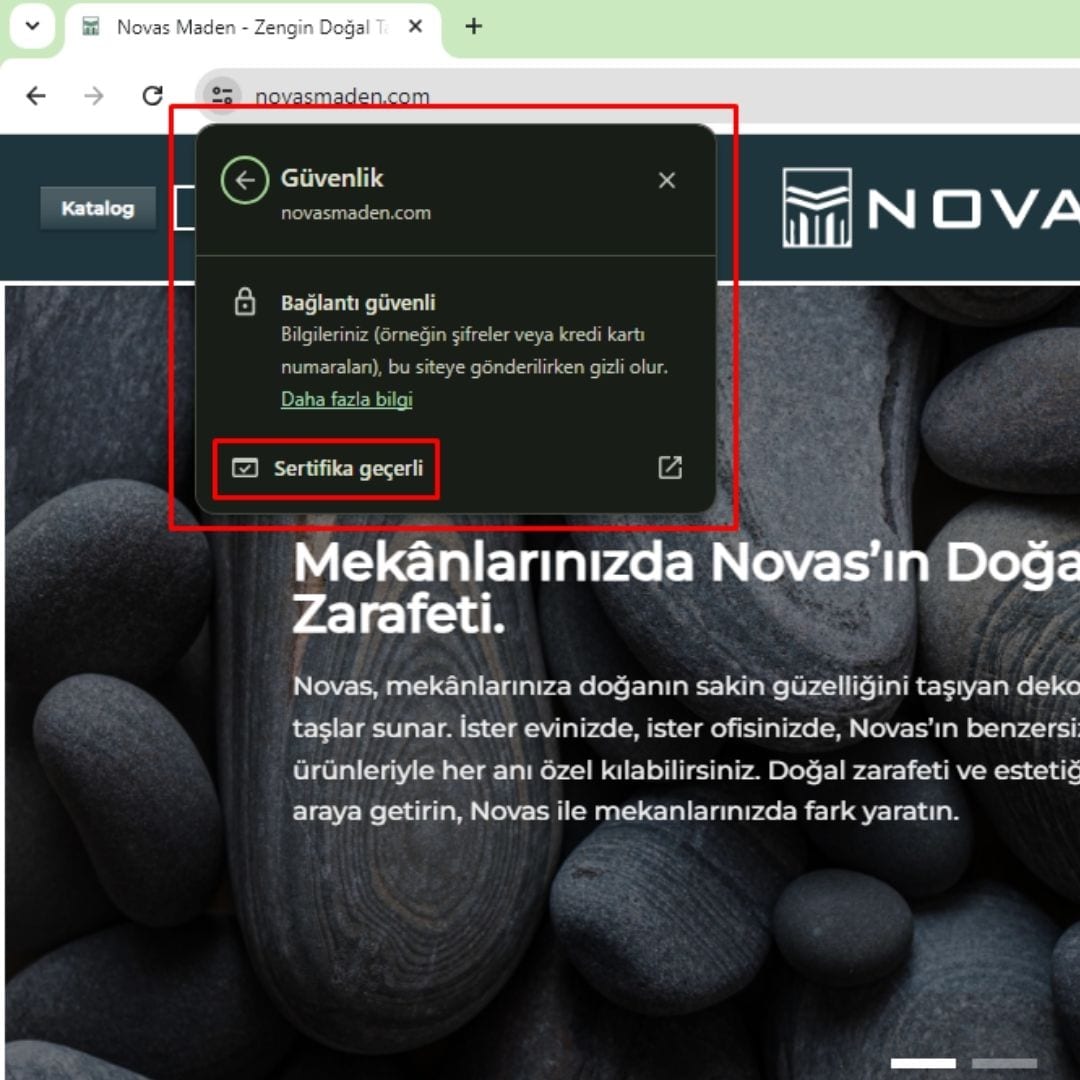
Task: Open the Katalog button
Action: (98, 208)
